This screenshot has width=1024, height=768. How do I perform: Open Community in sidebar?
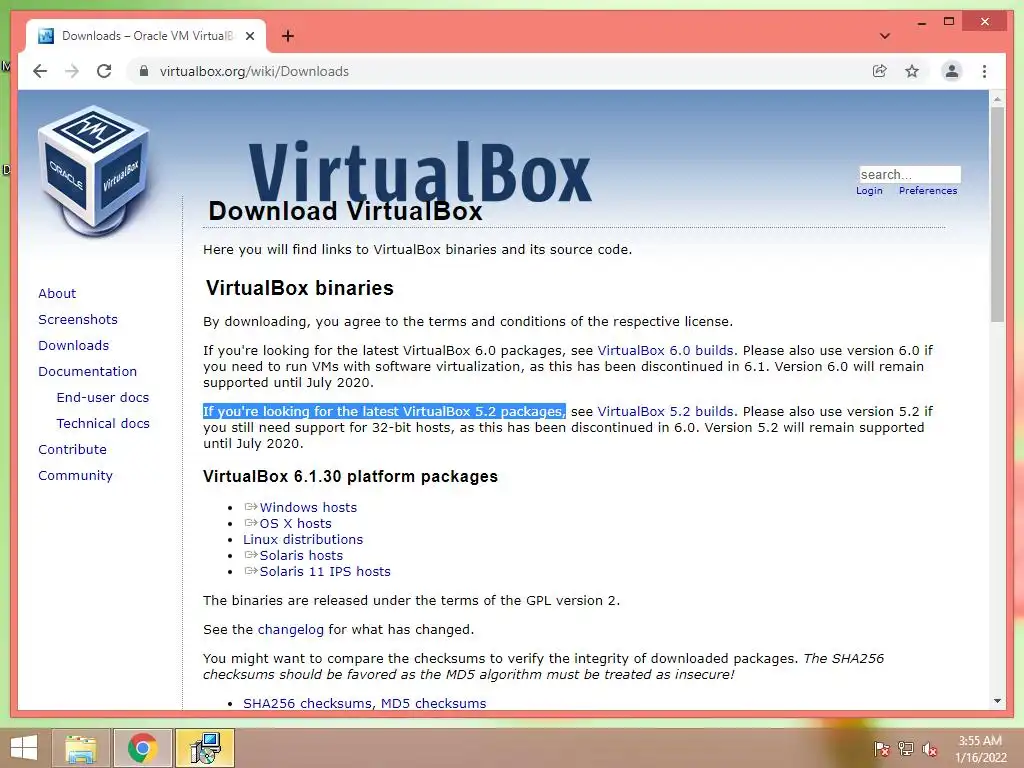click(75, 476)
